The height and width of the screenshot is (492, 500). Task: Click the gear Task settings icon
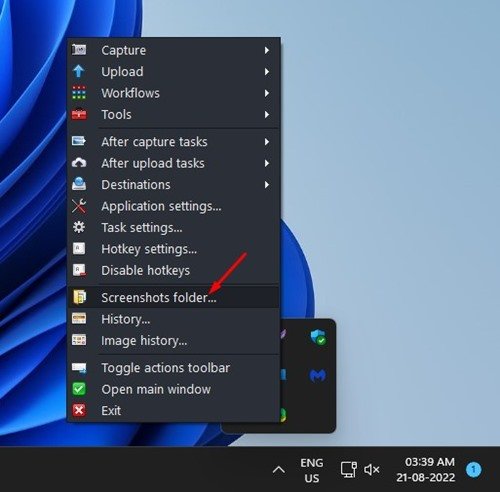point(79,227)
